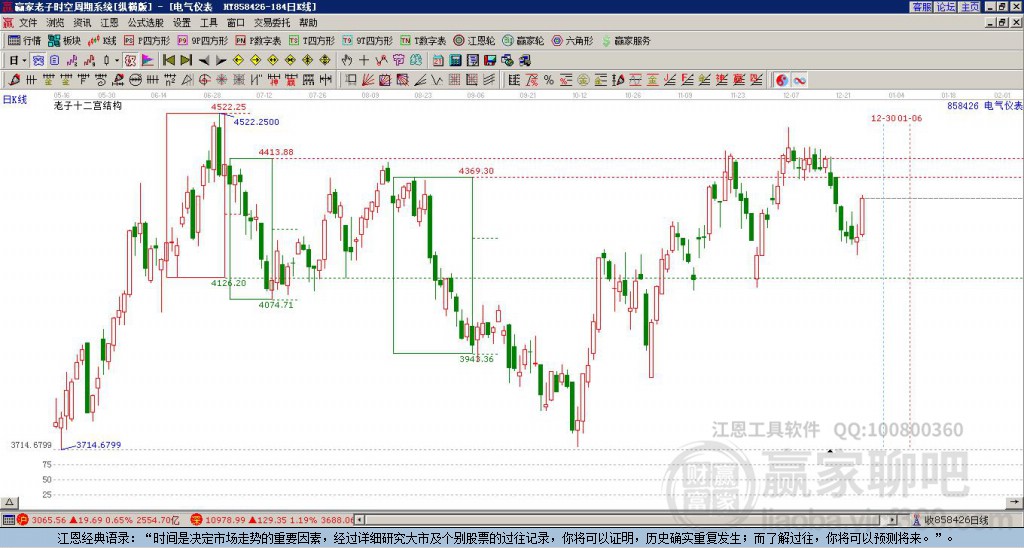Click the status bar grid icon
The height and width of the screenshot is (548, 1024).
coord(8,520)
